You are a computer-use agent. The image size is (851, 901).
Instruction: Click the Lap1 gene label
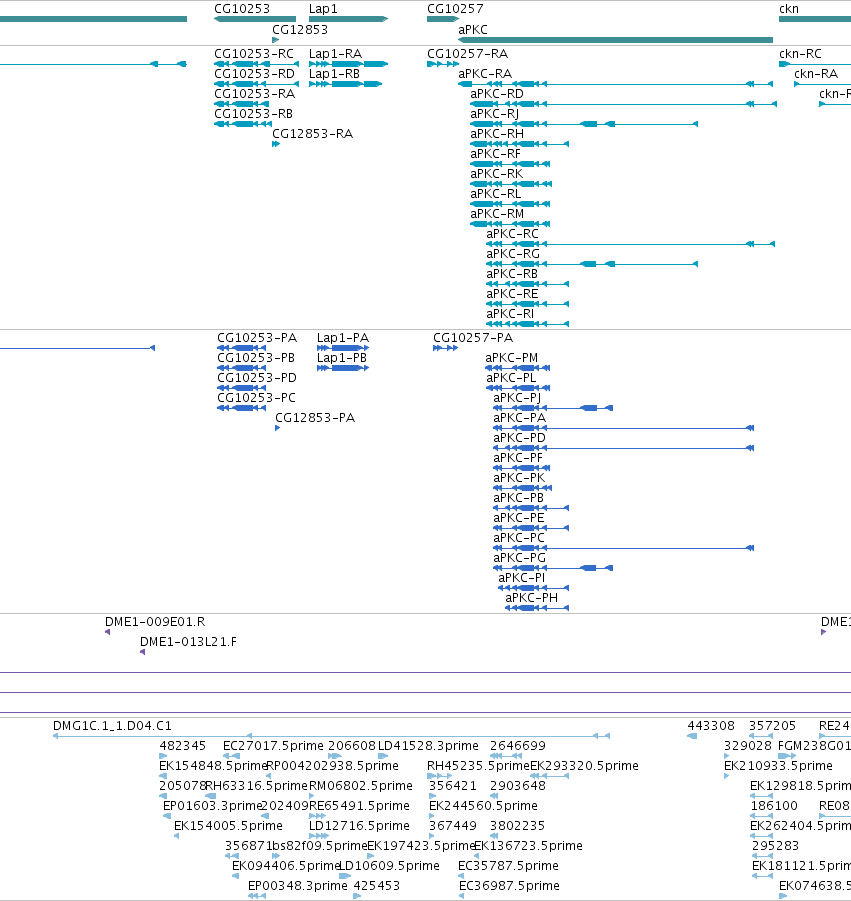pos(323,9)
